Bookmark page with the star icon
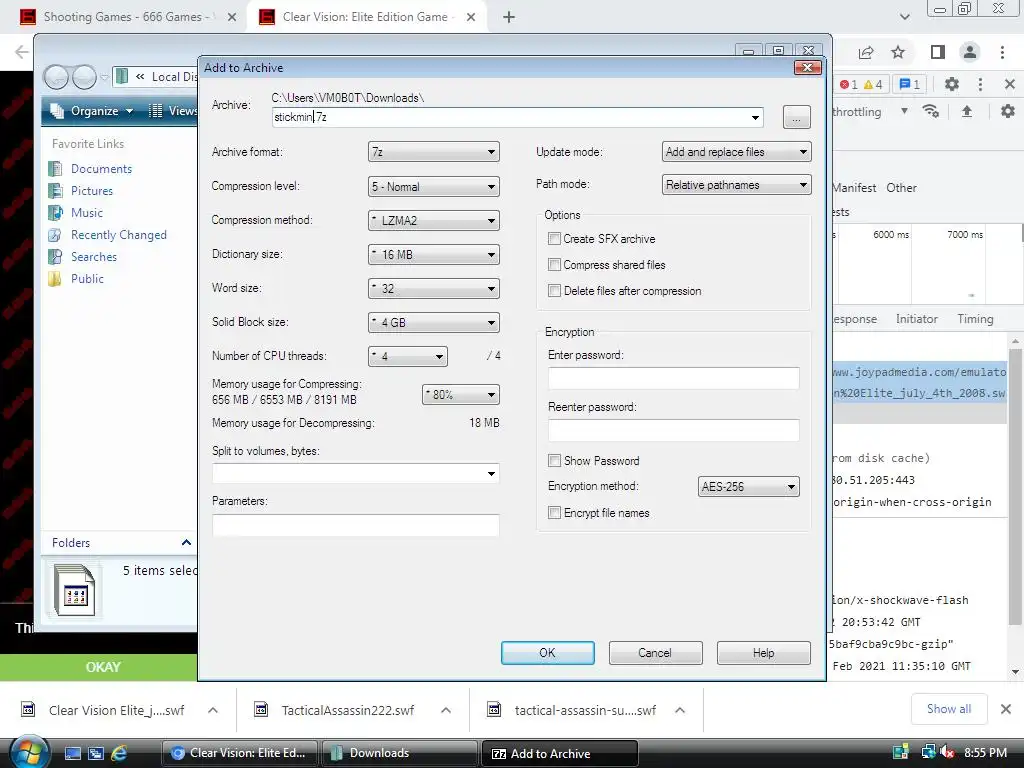 898,52
